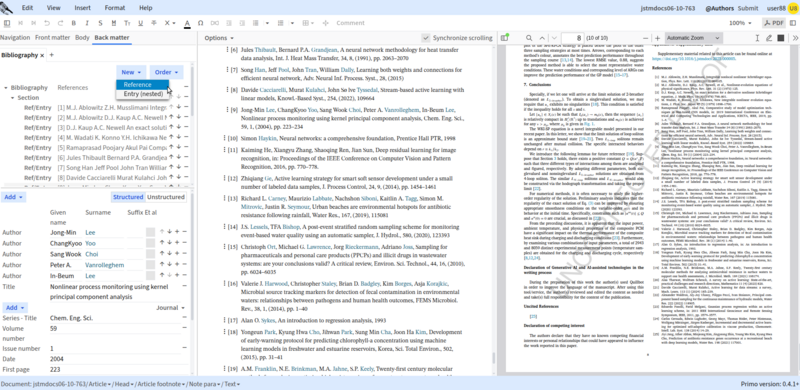The height and width of the screenshot is (390, 800).
Task: Select the PDF highlight color square
Action: (x=781, y=38)
